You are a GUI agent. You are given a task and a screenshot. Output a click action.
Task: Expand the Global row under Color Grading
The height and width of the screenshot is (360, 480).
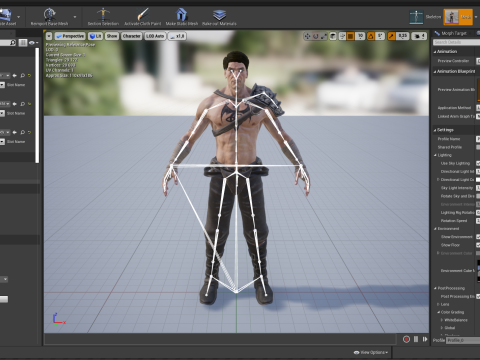pos(442,328)
